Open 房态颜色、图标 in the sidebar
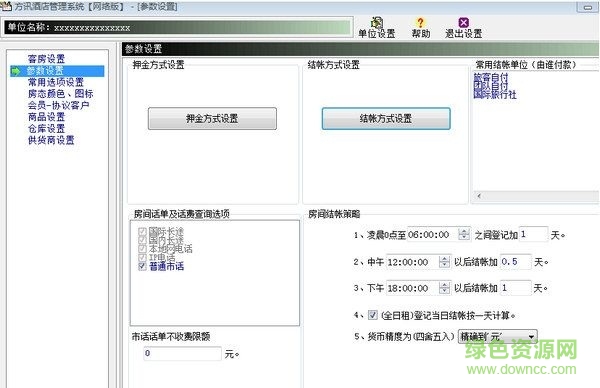Screen dimensions: 600x388 60,94
